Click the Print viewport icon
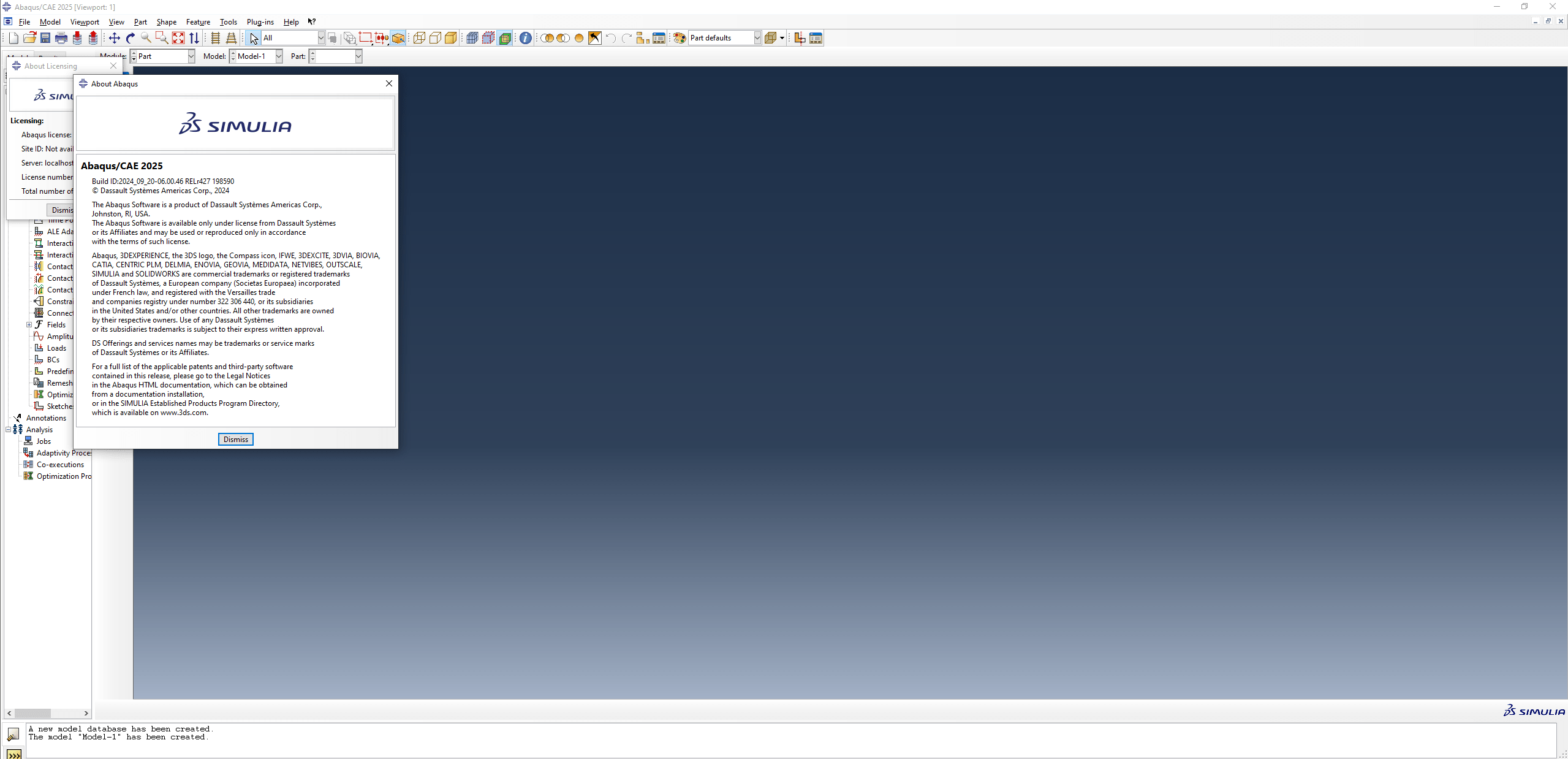1568x759 pixels. coord(61,38)
